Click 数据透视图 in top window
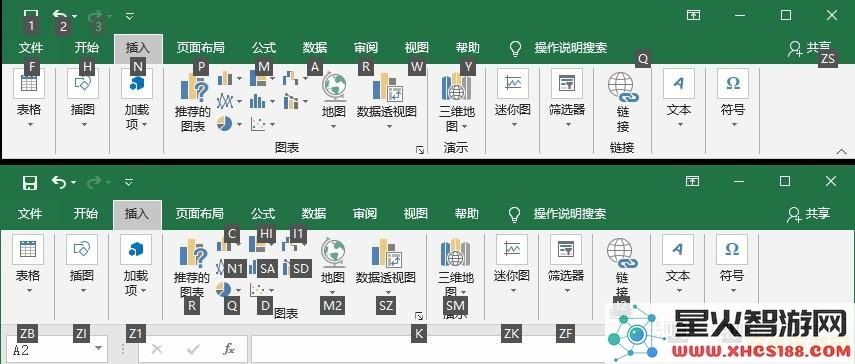The image size is (855, 364). [x=387, y=101]
